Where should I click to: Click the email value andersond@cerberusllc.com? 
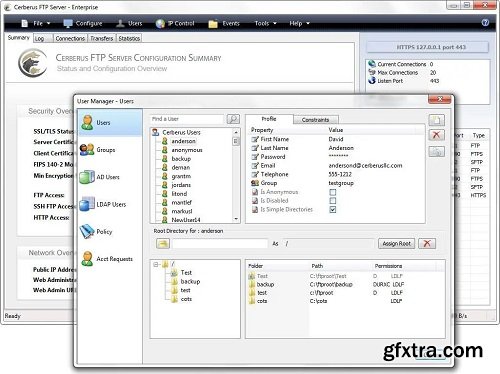(x=365, y=166)
